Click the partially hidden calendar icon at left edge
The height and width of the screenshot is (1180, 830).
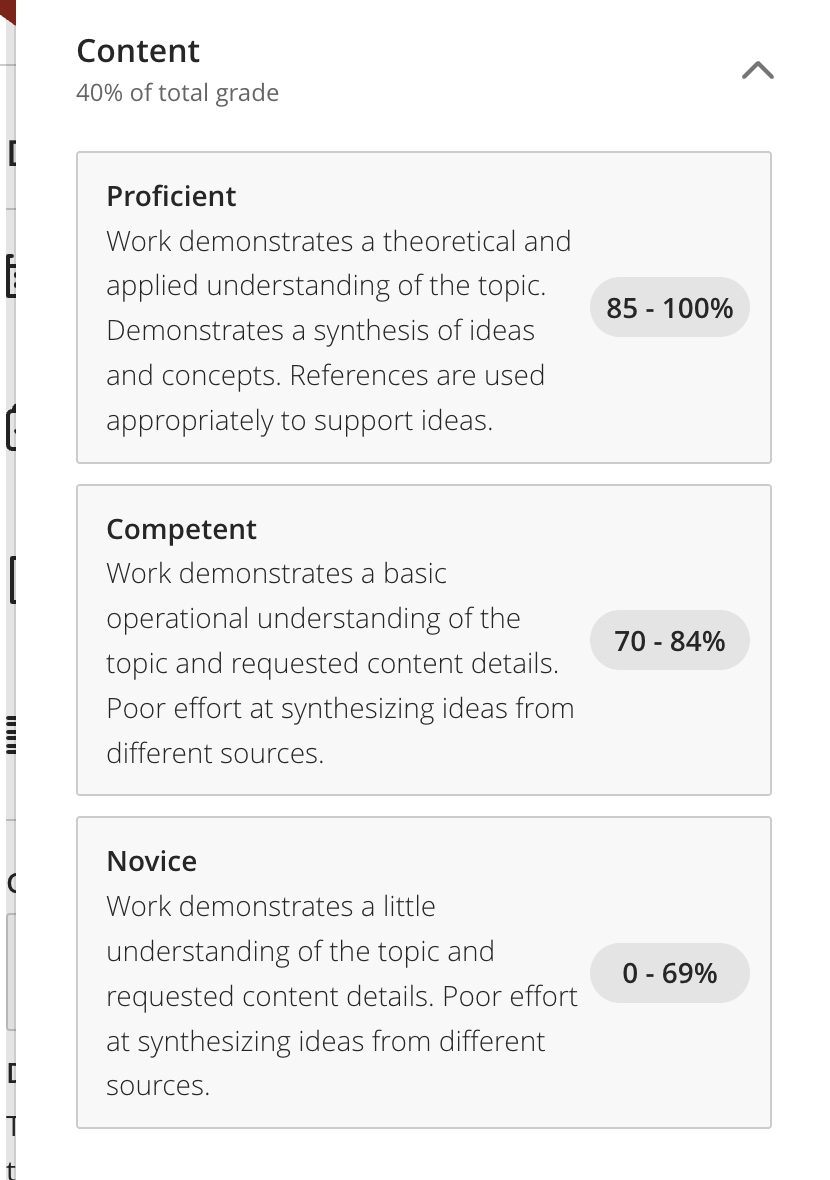click(11, 275)
